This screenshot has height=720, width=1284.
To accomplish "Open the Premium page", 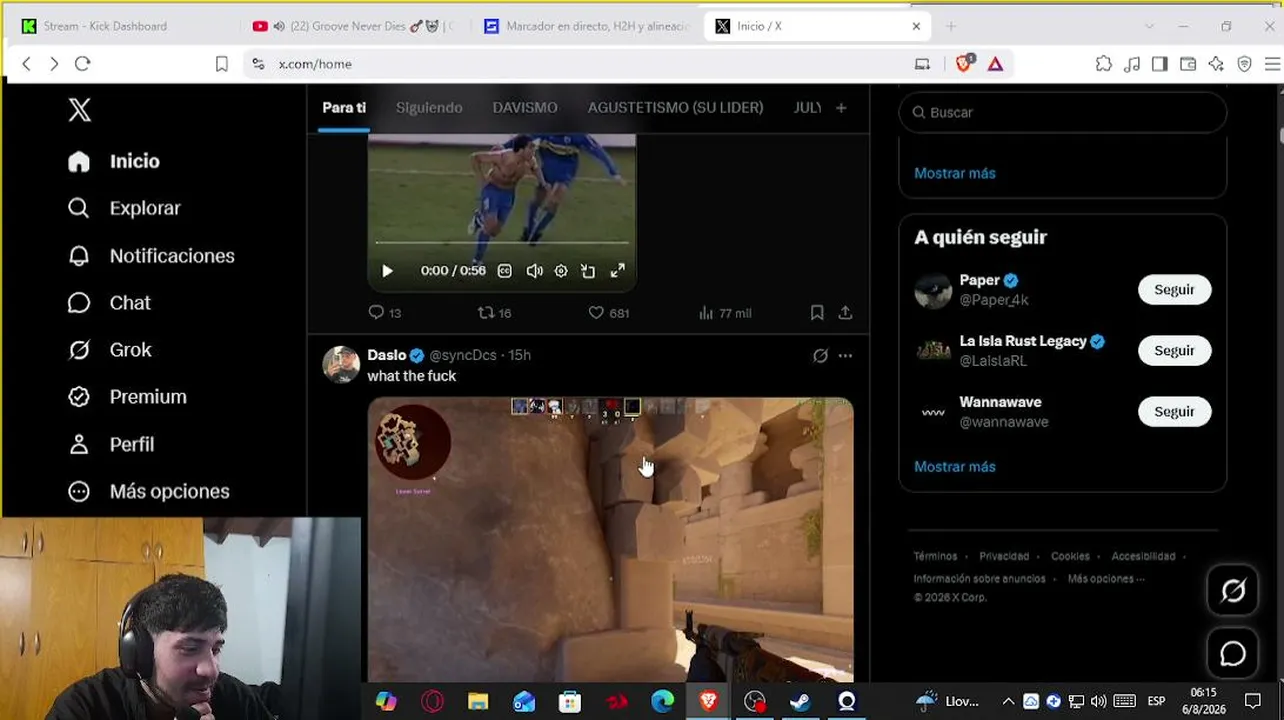I will [x=127, y=397].
